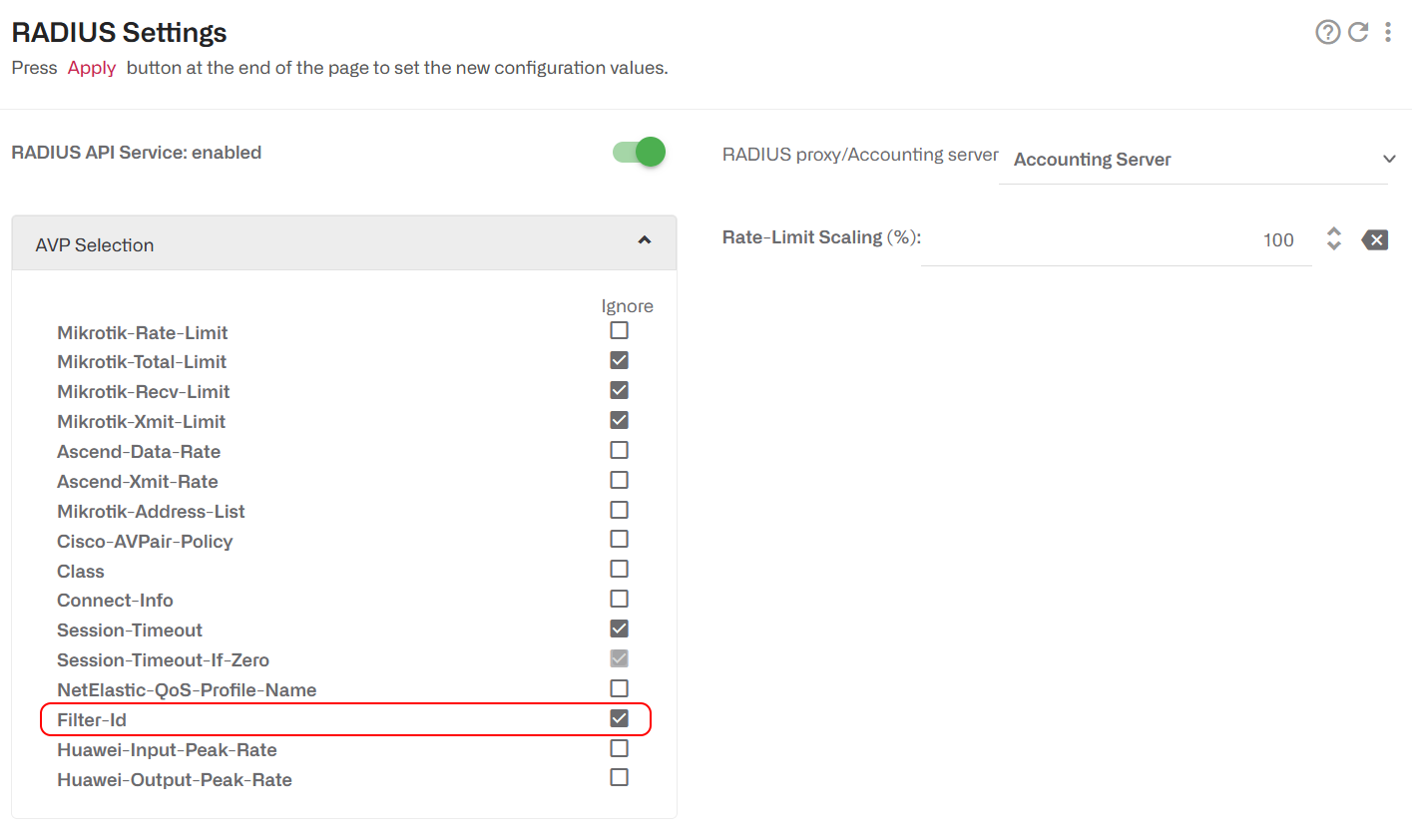
Task: Open the RADIUS proxy/Accounting server dropdown
Action: [x=1197, y=160]
